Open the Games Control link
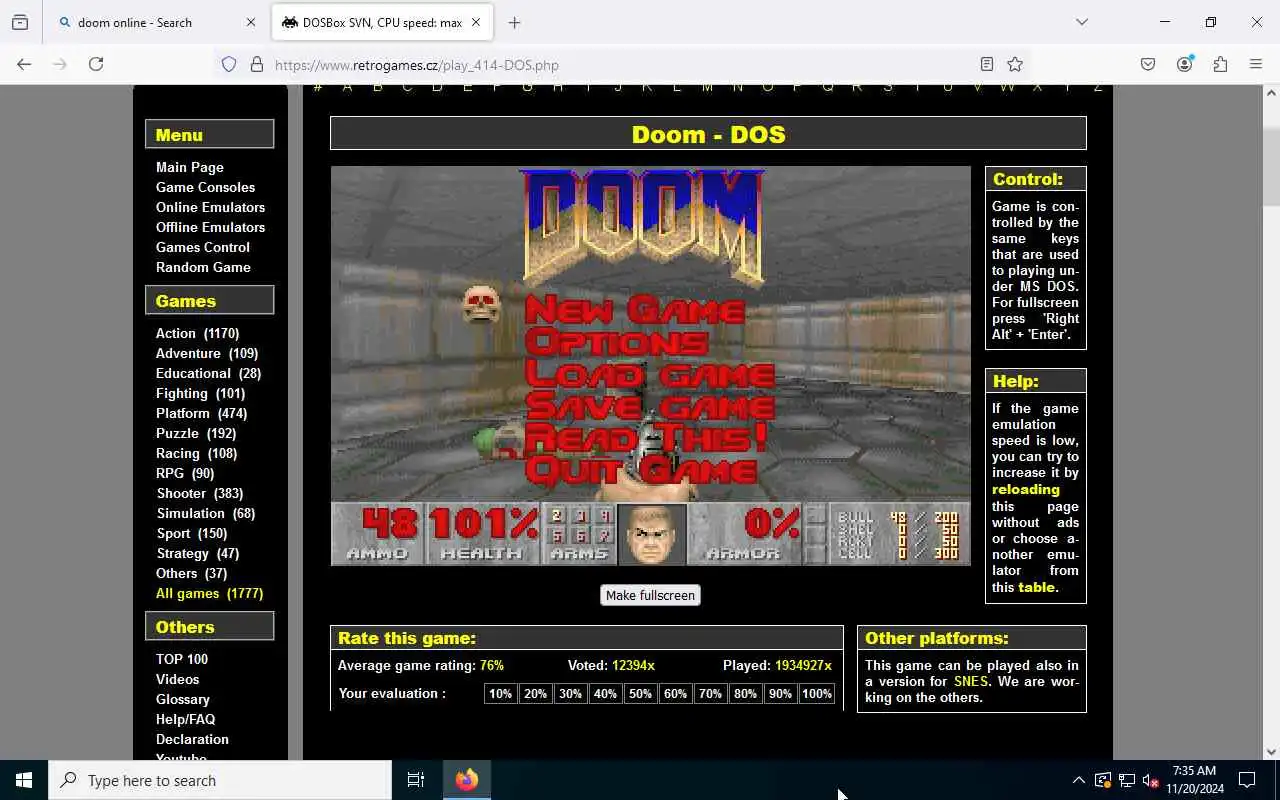This screenshot has height=800, width=1280. pos(203,247)
